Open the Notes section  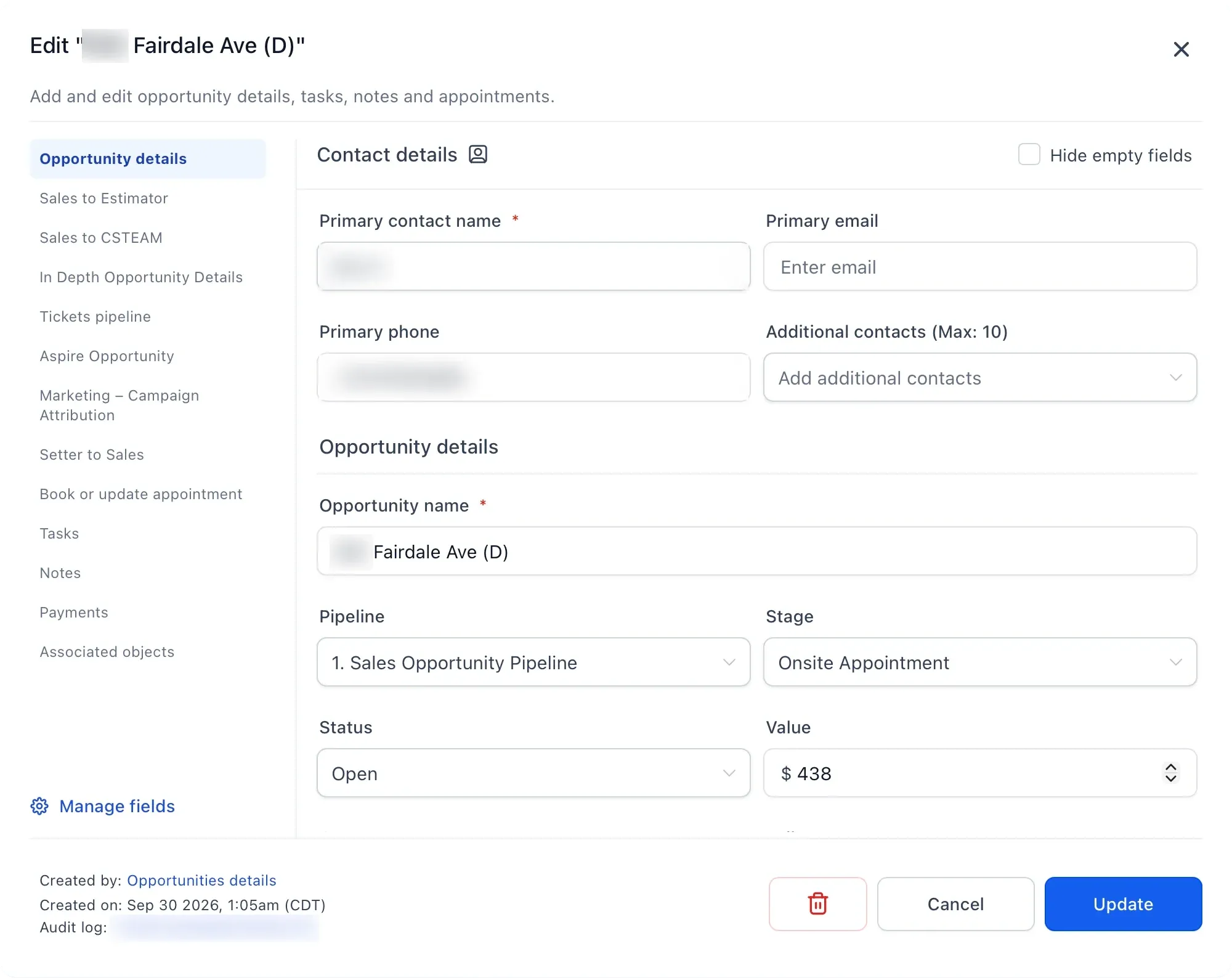click(x=60, y=573)
